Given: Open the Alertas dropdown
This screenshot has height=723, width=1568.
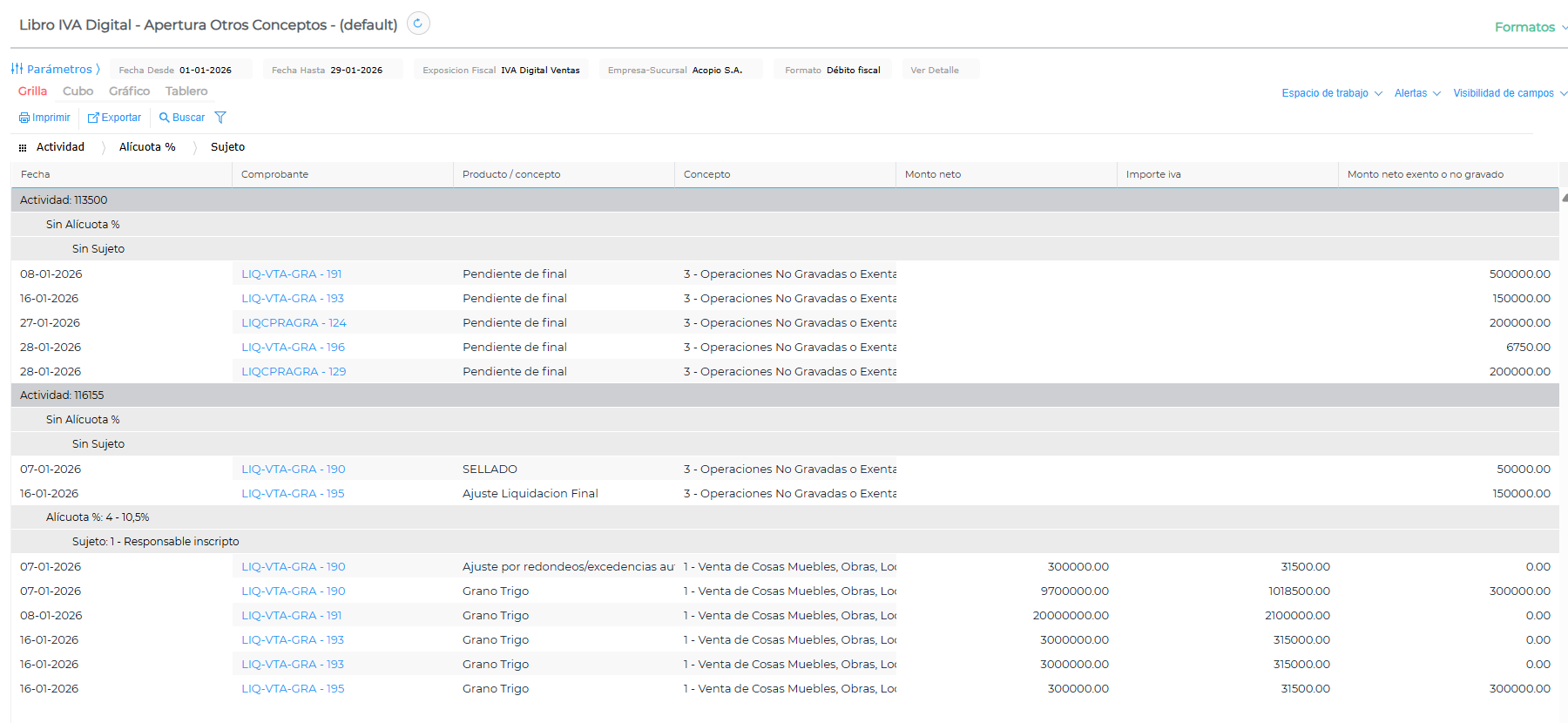Looking at the screenshot, I should coord(1416,93).
